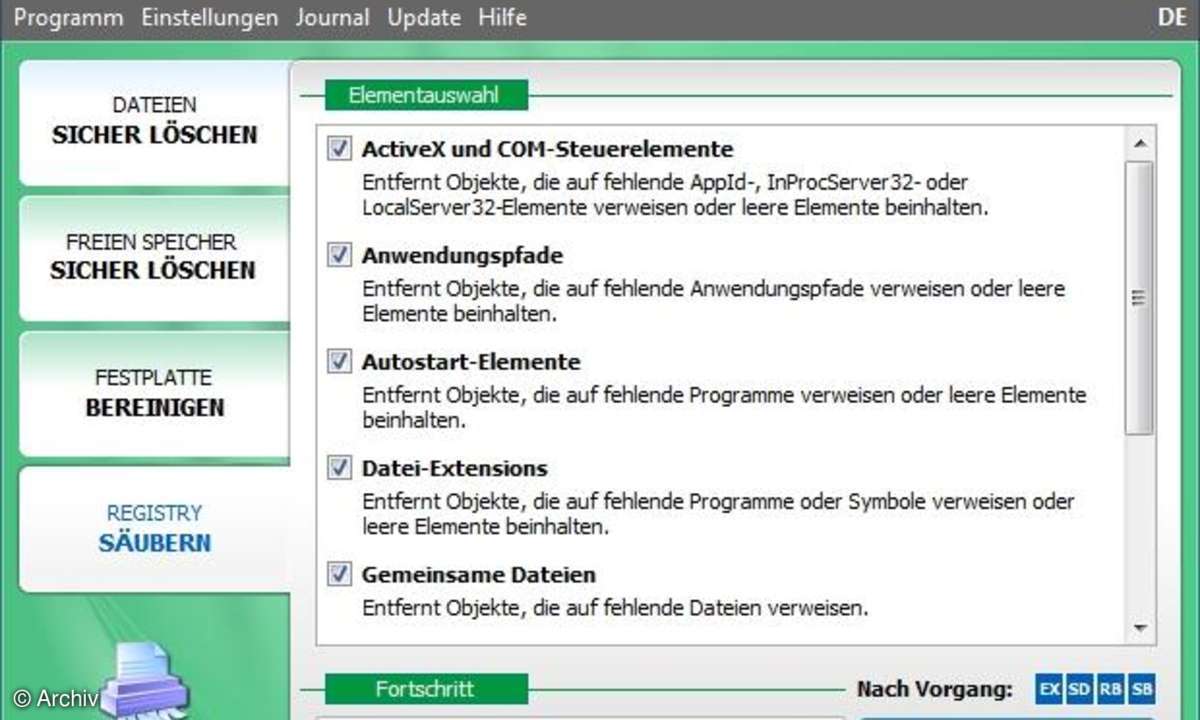Click the Autostart-Elemente heading text

pyautogui.click(x=471, y=361)
